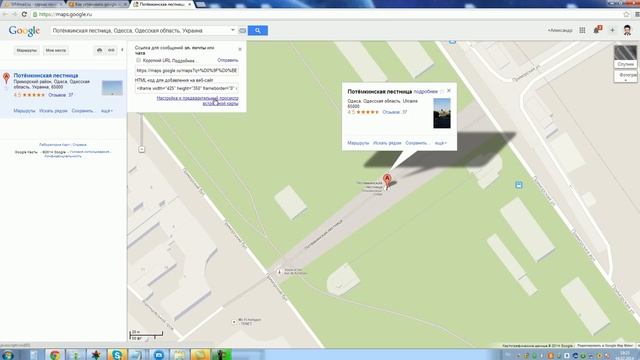Close the link sharing popup
Viewport: 640px width, 360px height.
click(240, 49)
